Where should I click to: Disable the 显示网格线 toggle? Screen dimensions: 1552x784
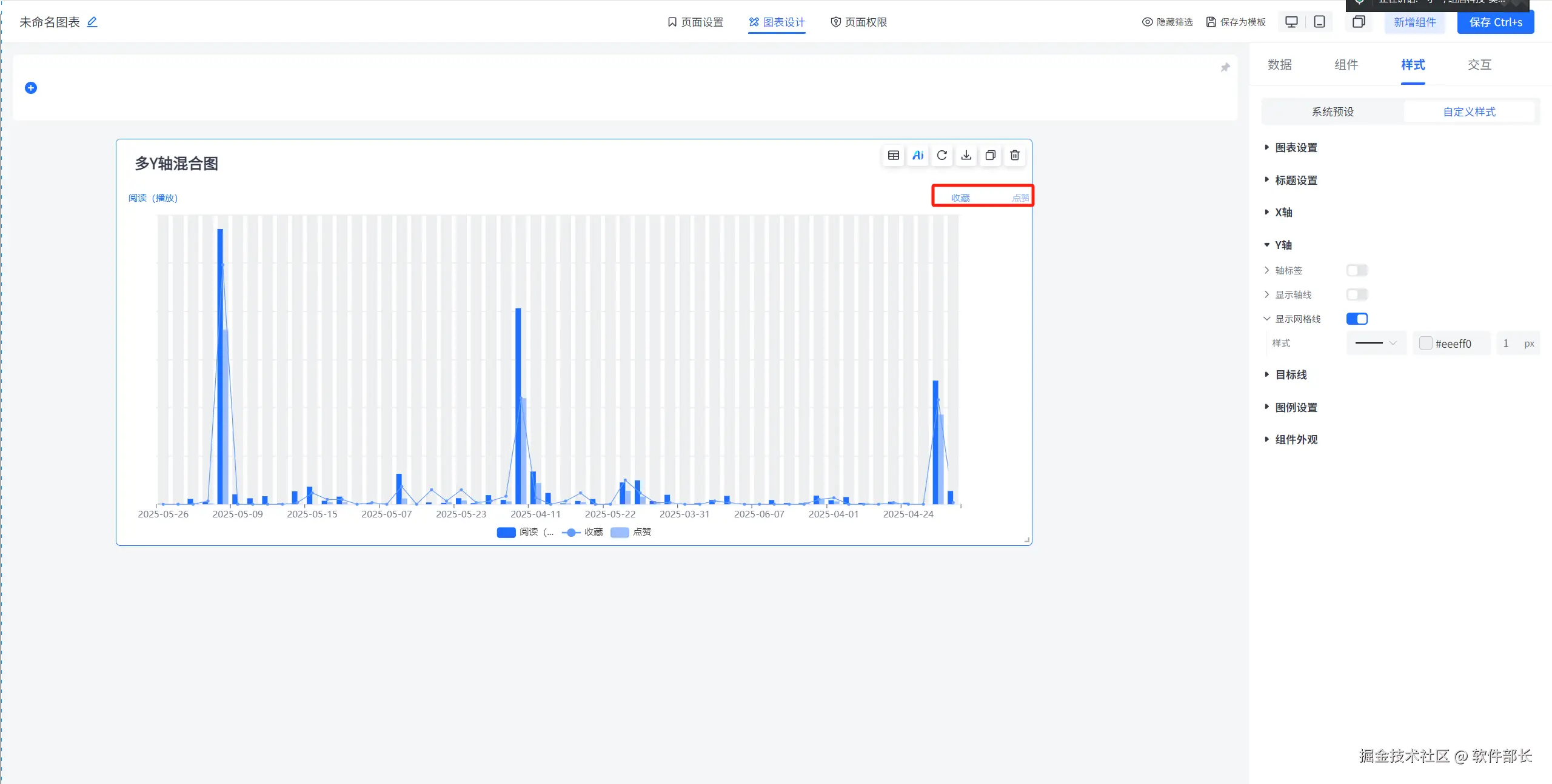[1356, 319]
